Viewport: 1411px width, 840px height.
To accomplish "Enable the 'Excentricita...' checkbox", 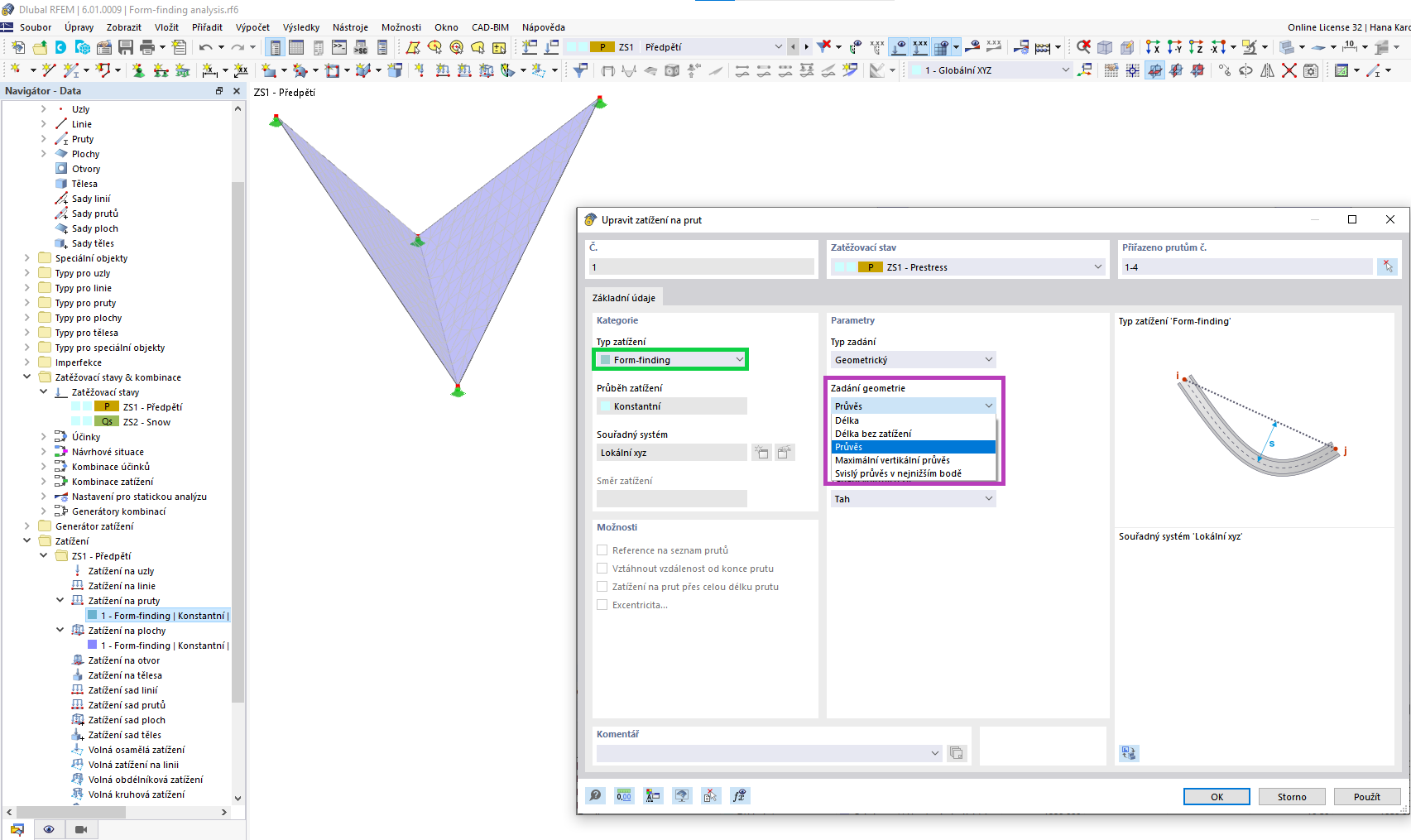I will (x=602, y=604).
